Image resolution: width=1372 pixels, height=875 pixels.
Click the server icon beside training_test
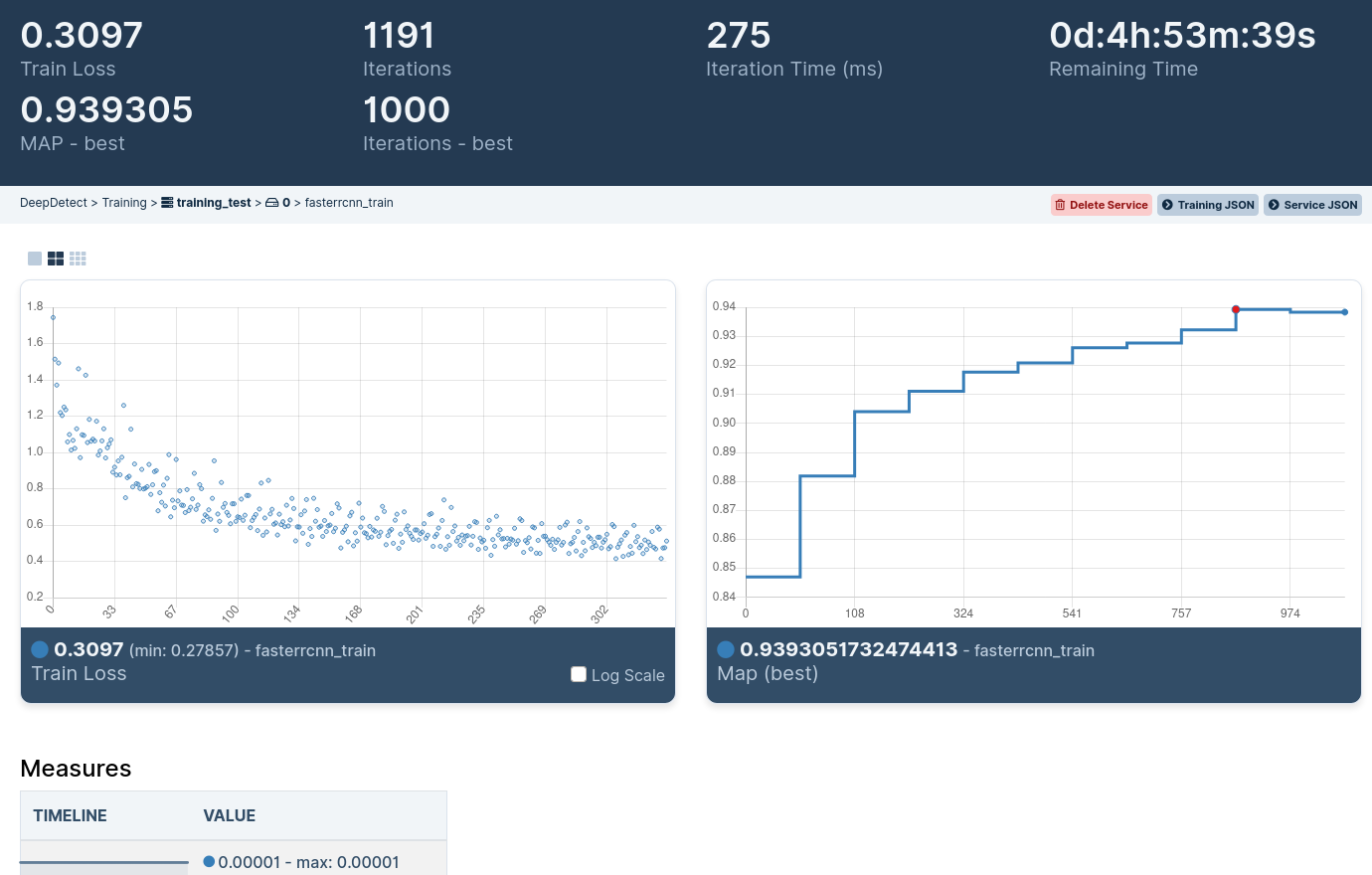[167, 203]
